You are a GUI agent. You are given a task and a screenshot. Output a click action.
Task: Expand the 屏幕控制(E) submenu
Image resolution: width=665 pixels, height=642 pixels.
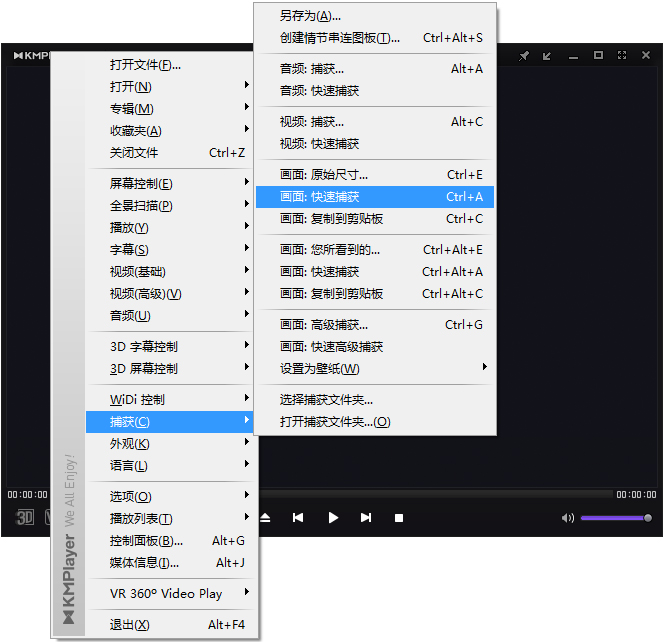pos(170,184)
